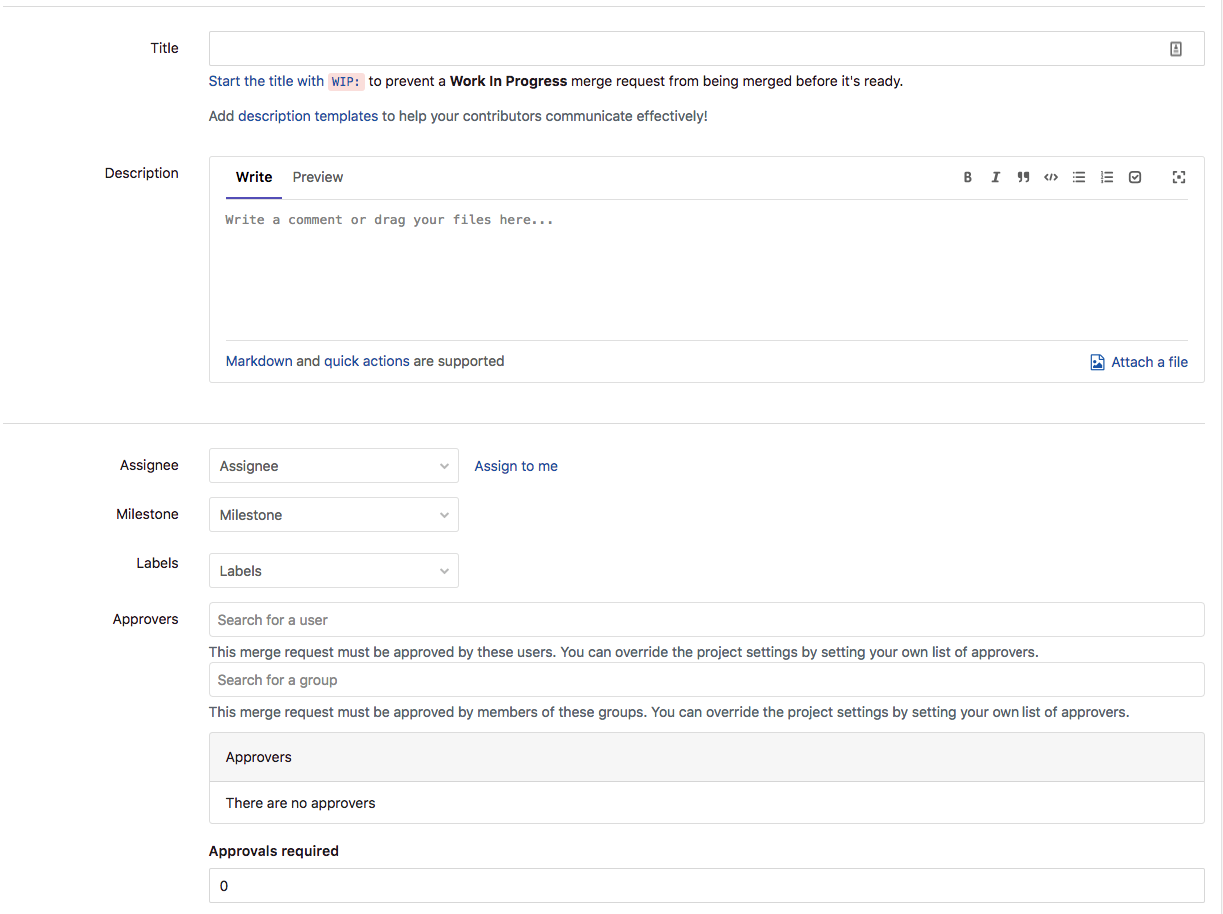This screenshot has width=1223, height=914.
Task: Insert a blockquote in description
Action: (1023, 177)
